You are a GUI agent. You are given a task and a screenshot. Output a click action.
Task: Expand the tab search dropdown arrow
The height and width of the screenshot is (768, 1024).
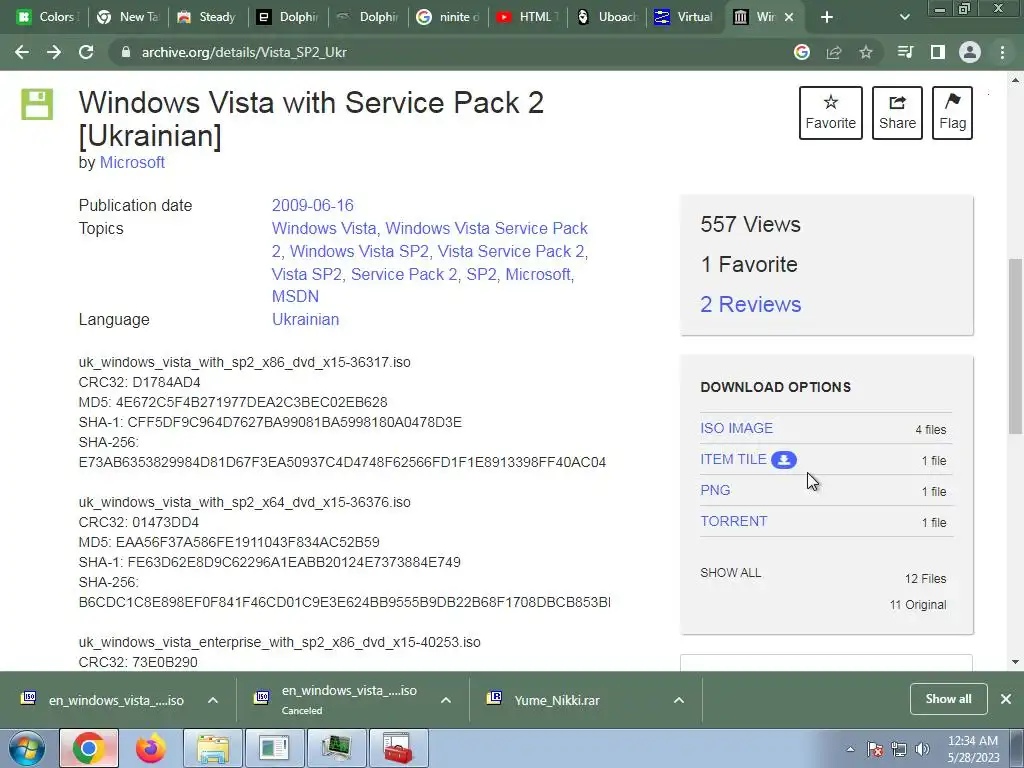coord(904,17)
